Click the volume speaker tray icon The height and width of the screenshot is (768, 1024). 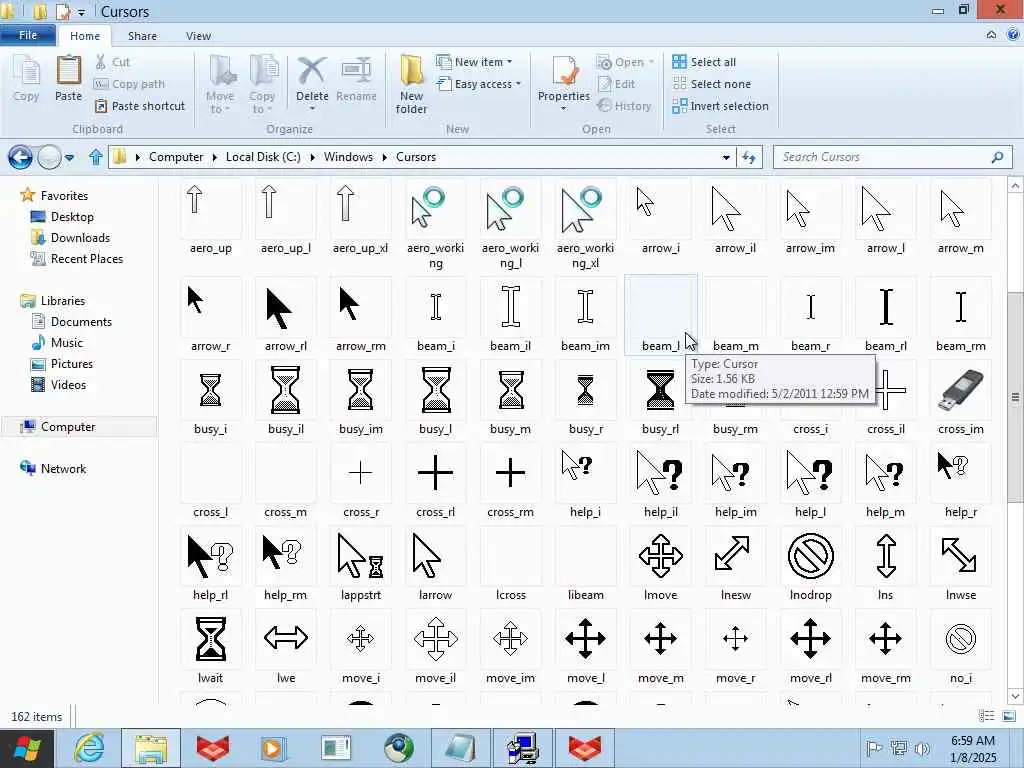(x=922, y=748)
